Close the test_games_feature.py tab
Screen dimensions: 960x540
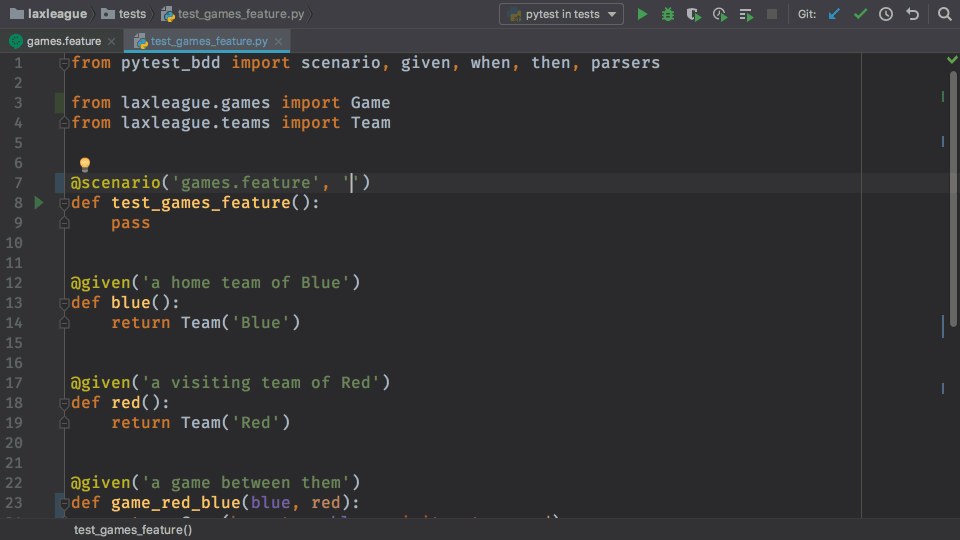[x=278, y=41]
